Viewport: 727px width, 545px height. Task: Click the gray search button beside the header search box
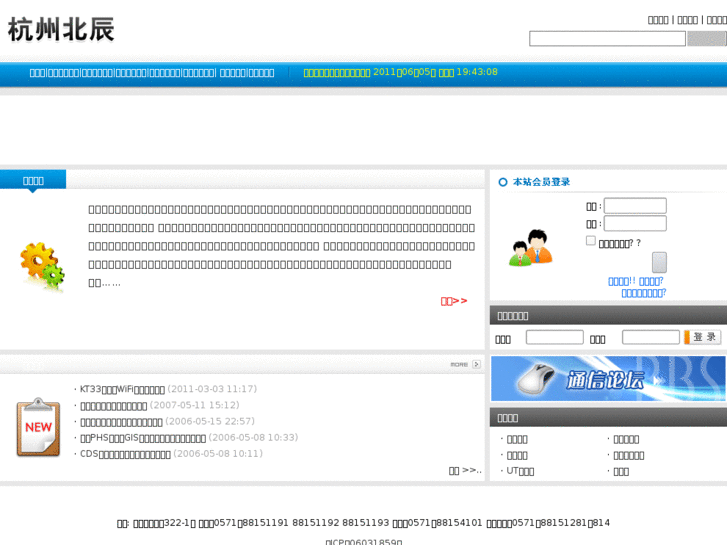coord(707,38)
